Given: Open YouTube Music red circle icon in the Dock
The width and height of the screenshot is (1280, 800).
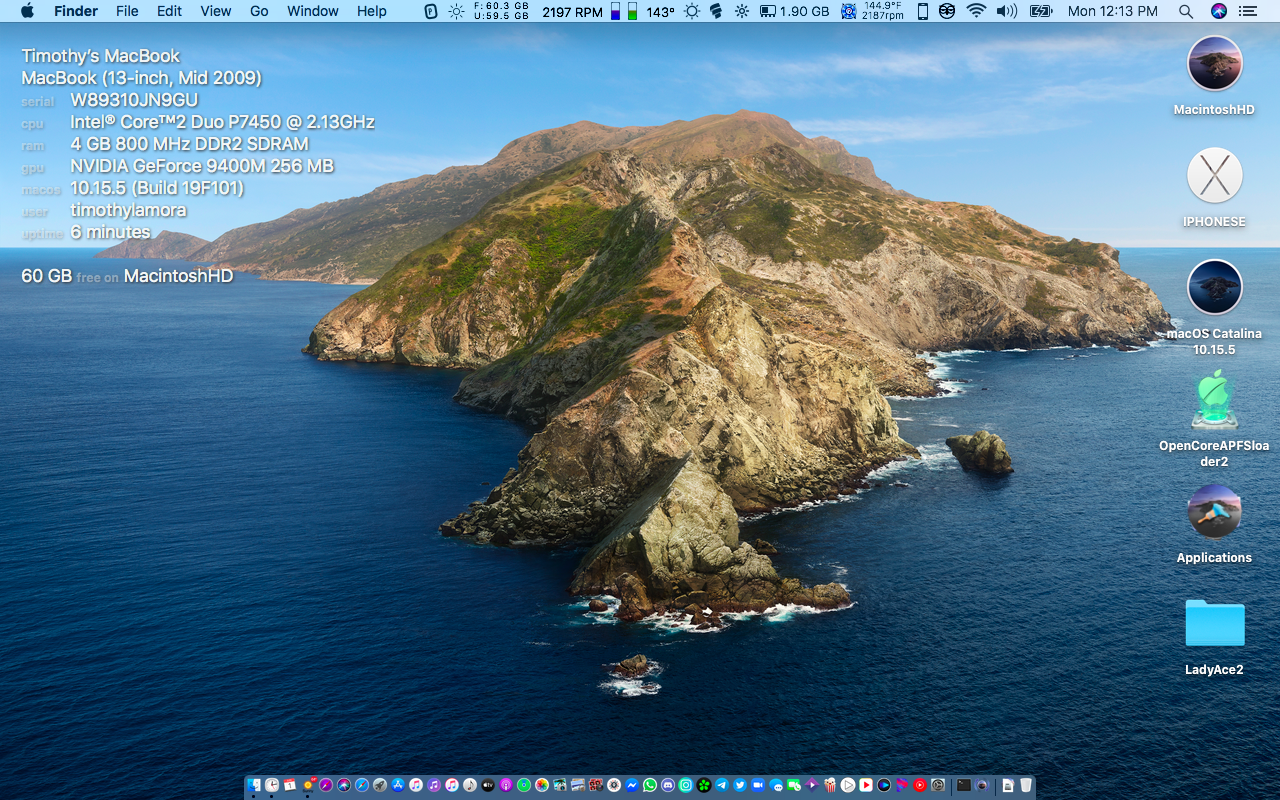Looking at the screenshot, I should tap(920, 785).
